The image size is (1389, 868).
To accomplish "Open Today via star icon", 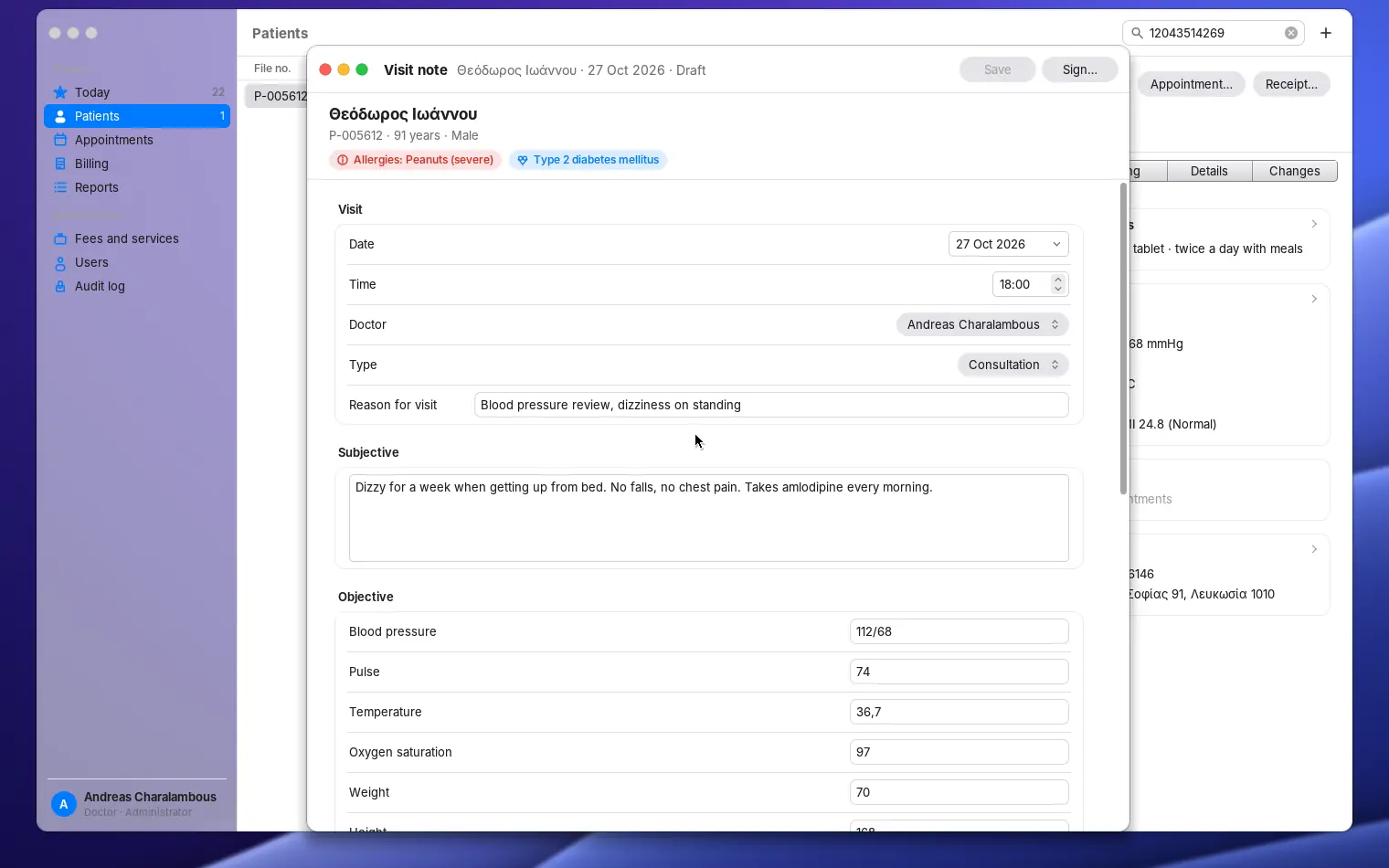I will pyautogui.click(x=60, y=92).
